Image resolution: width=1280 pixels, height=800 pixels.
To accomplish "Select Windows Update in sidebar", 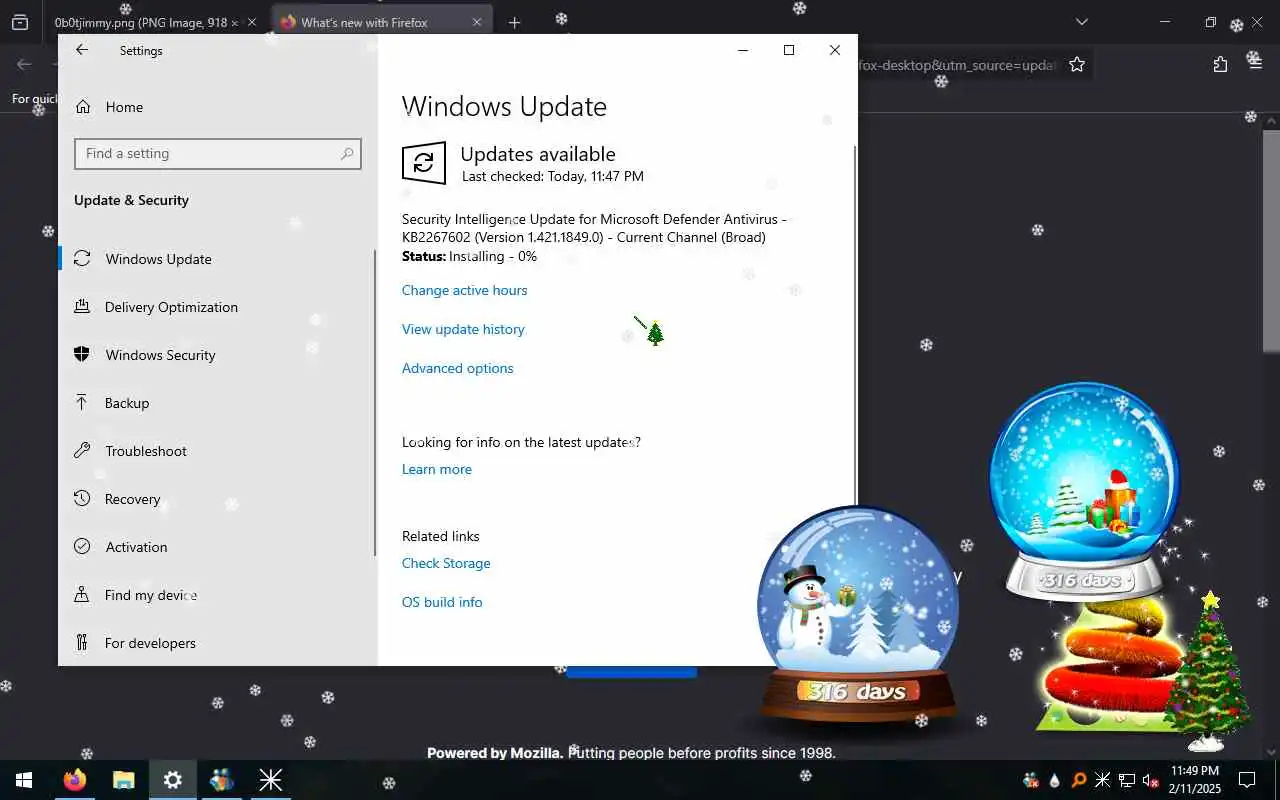I will click(218, 259).
